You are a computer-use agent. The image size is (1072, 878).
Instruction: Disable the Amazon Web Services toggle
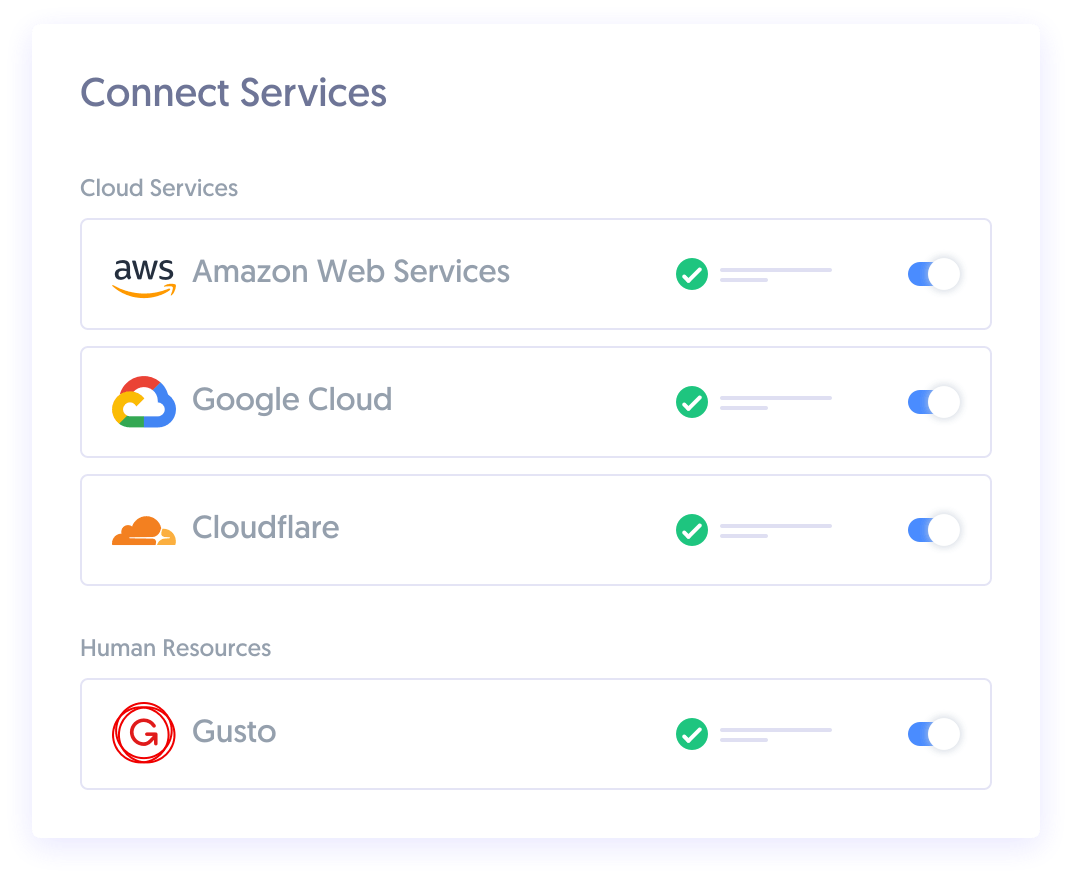coord(934,274)
